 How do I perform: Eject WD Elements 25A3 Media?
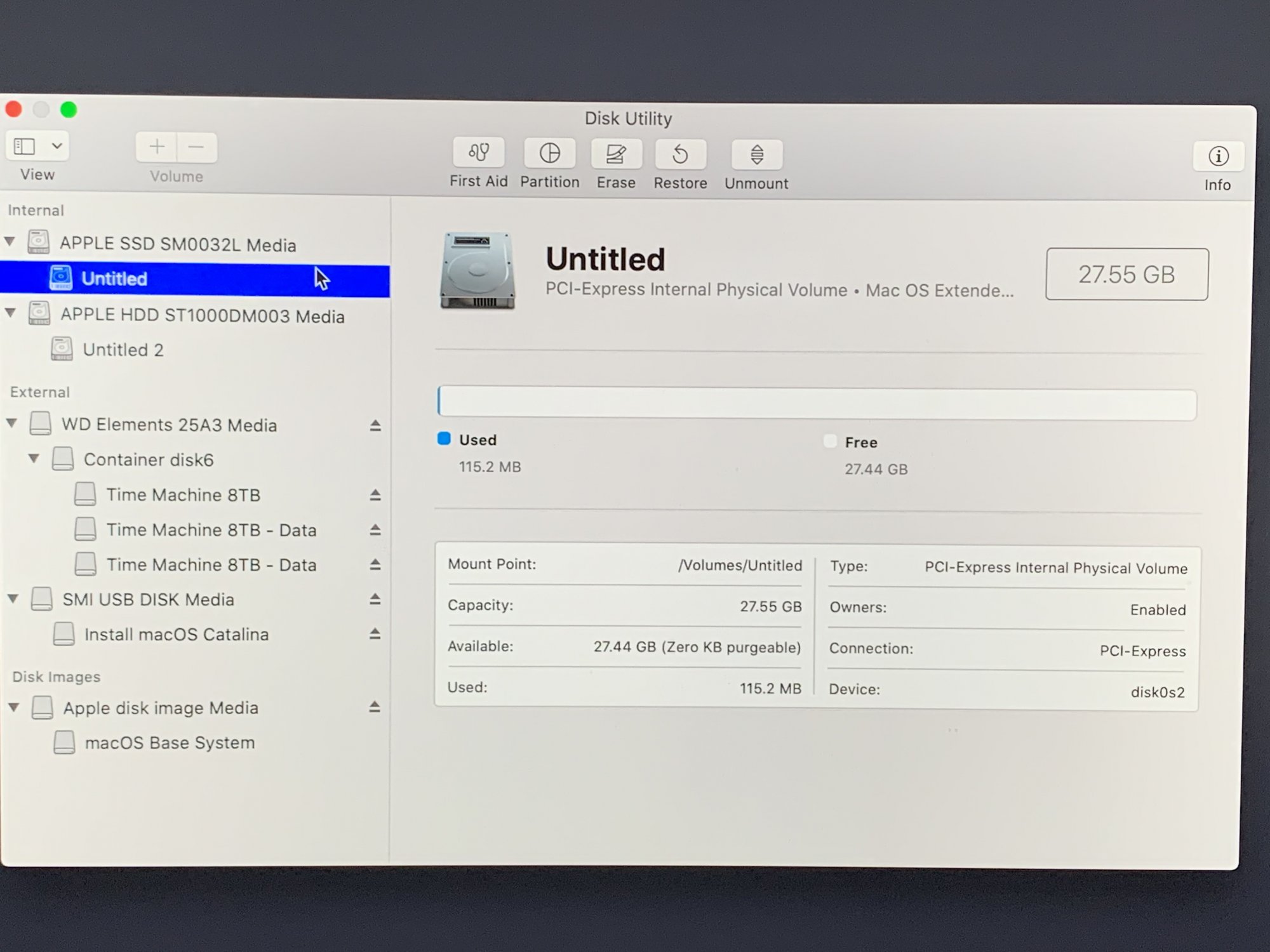[375, 425]
